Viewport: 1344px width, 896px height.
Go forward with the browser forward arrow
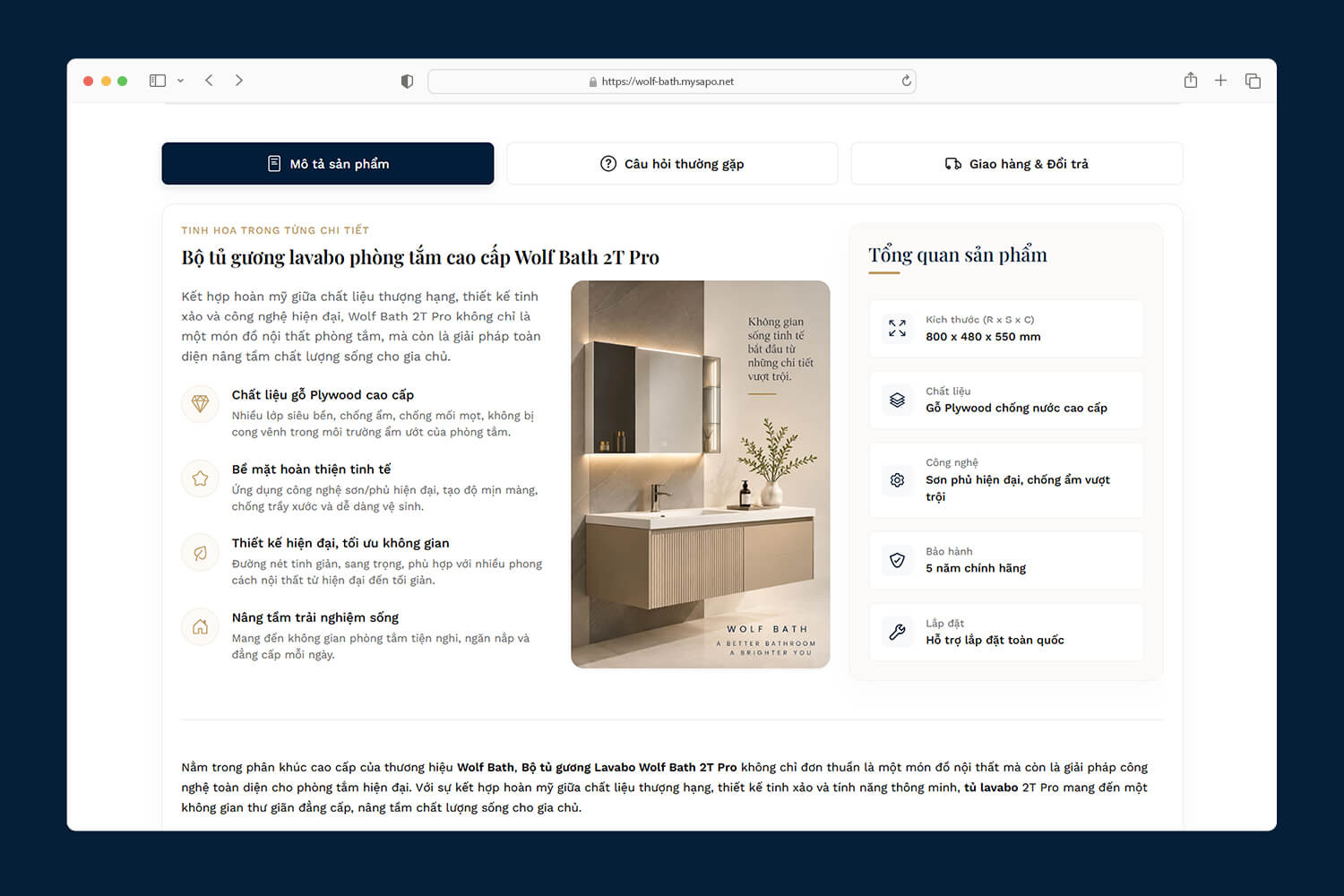(238, 81)
